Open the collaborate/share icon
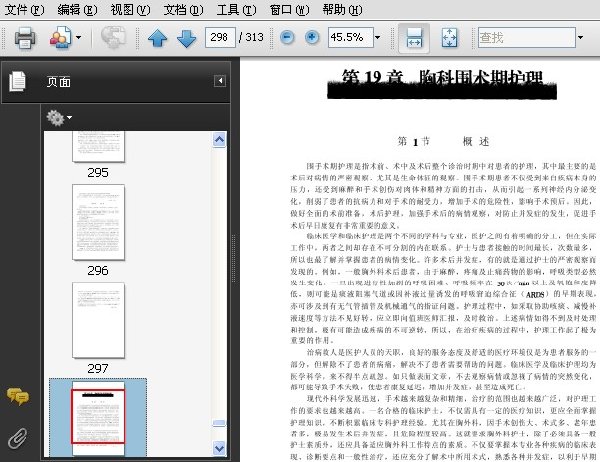Image resolution: width=600 pixels, height=462 pixels. (60, 37)
